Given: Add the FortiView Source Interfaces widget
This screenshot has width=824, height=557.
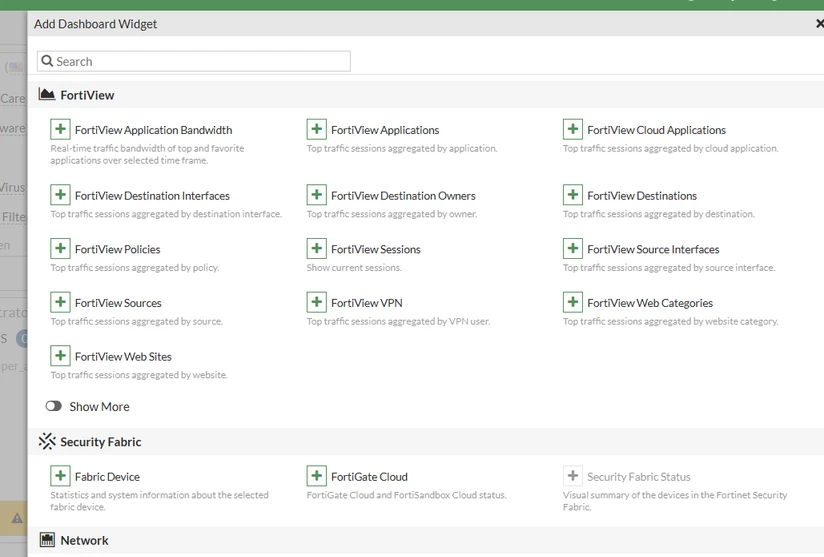Looking at the screenshot, I should tap(573, 249).
